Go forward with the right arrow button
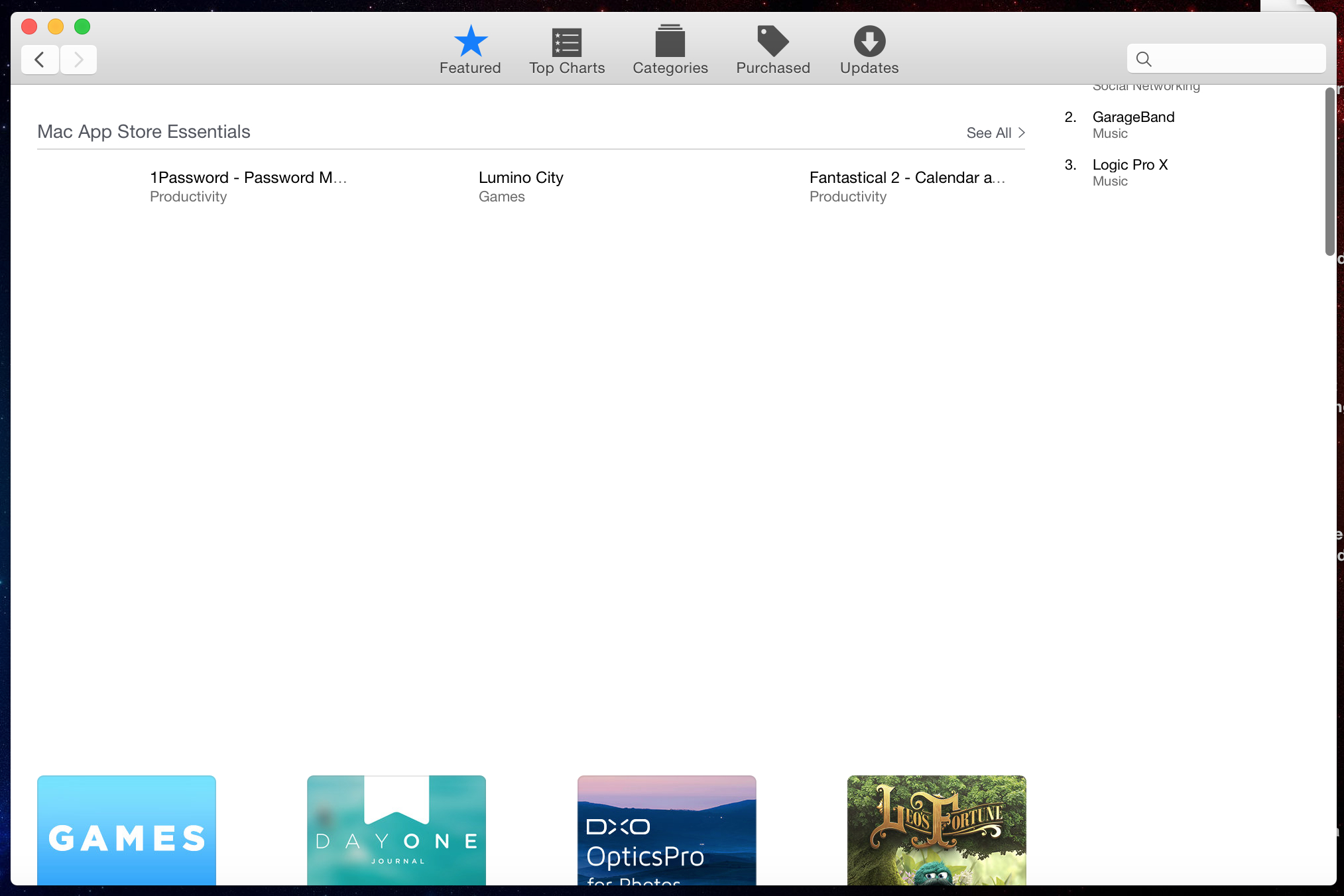 click(78, 60)
